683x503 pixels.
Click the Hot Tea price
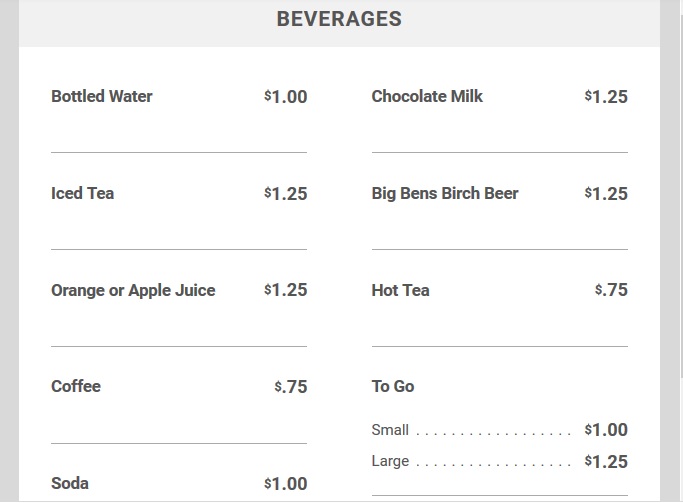coord(611,291)
